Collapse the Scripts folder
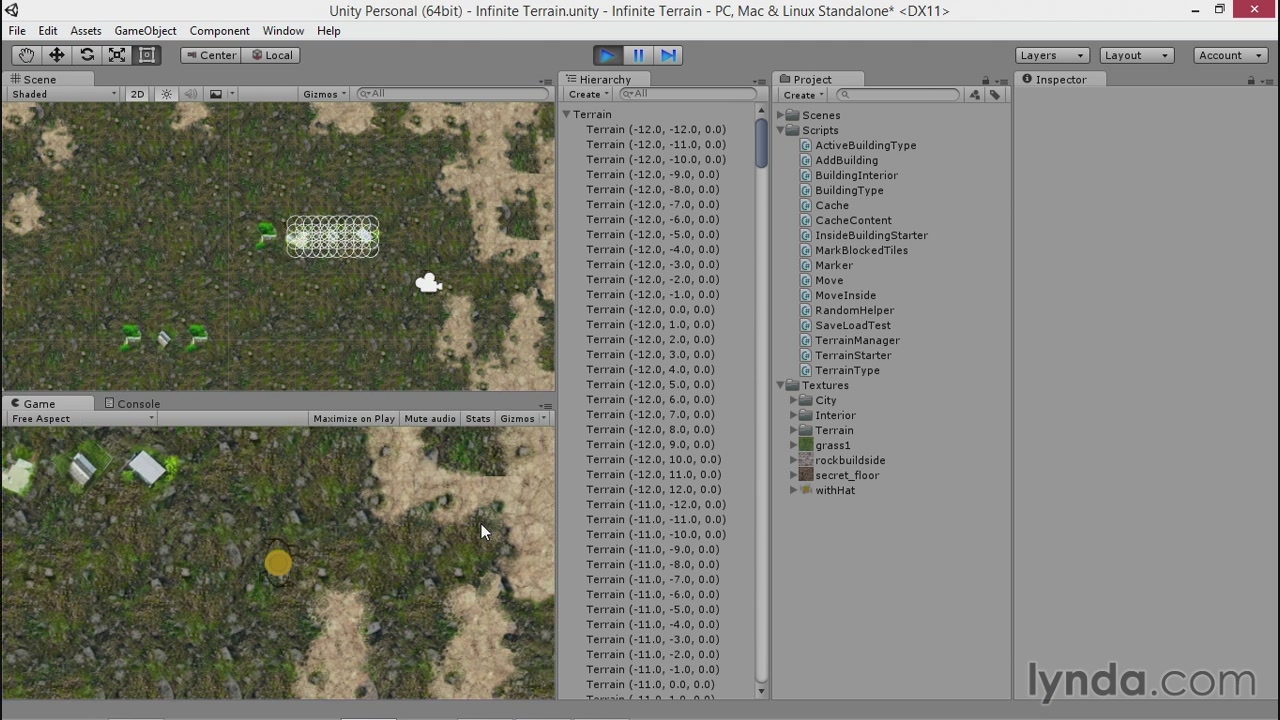The width and height of the screenshot is (1280, 720). pyautogui.click(x=781, y=130)
